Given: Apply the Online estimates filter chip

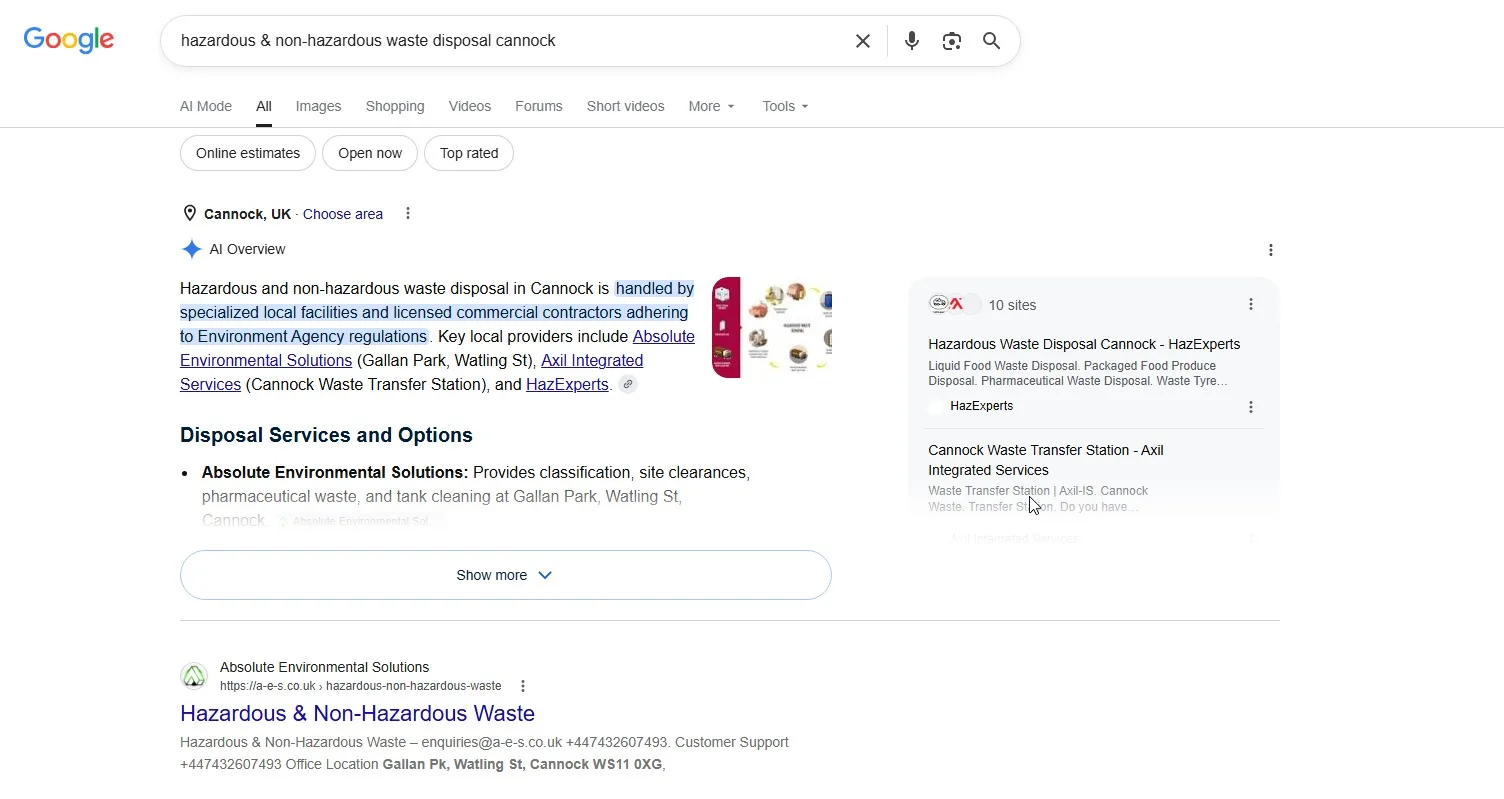Looking at the screenshot, I should pos(248,153).
